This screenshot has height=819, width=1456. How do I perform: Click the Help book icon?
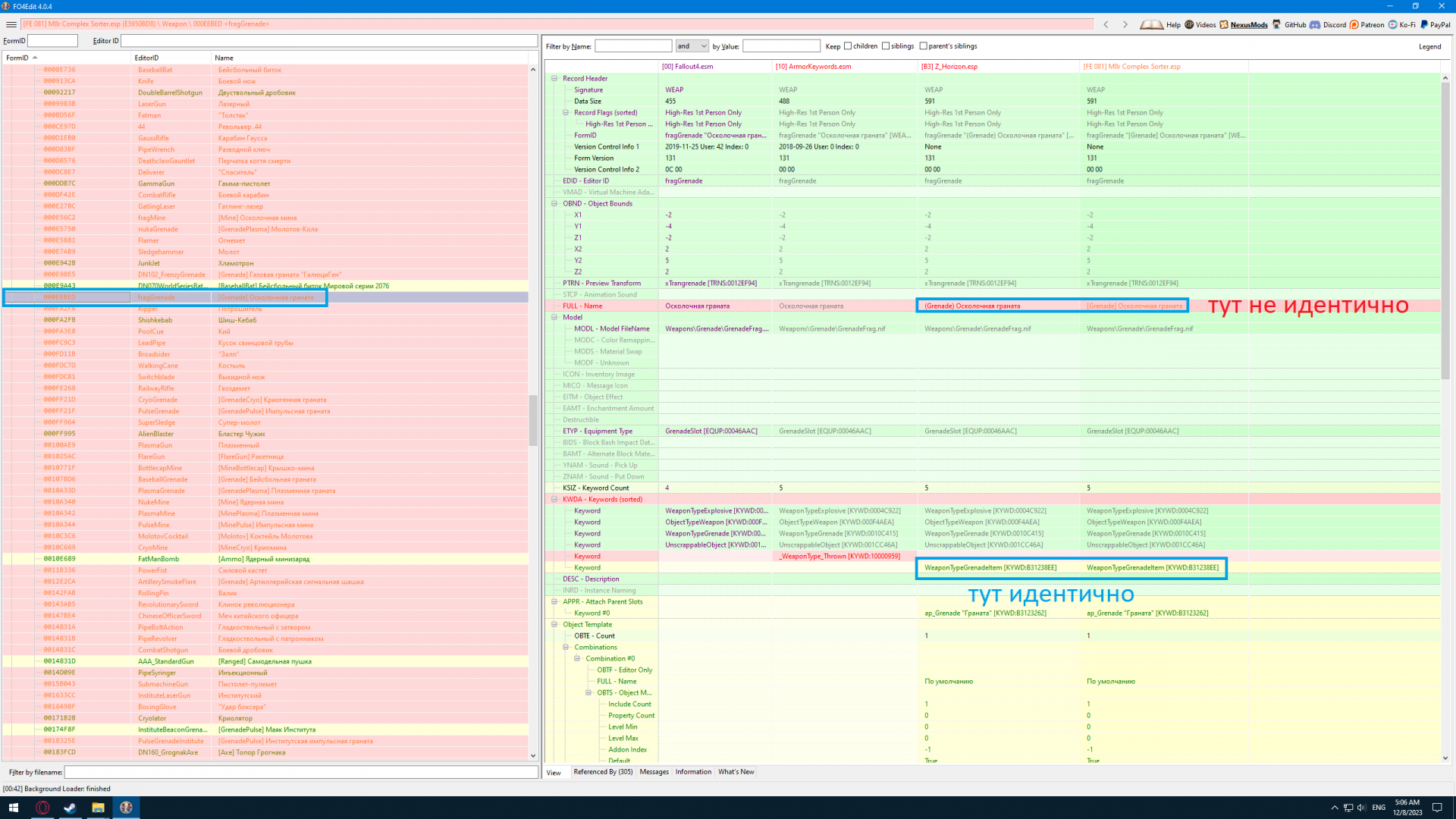[1151, 24]
